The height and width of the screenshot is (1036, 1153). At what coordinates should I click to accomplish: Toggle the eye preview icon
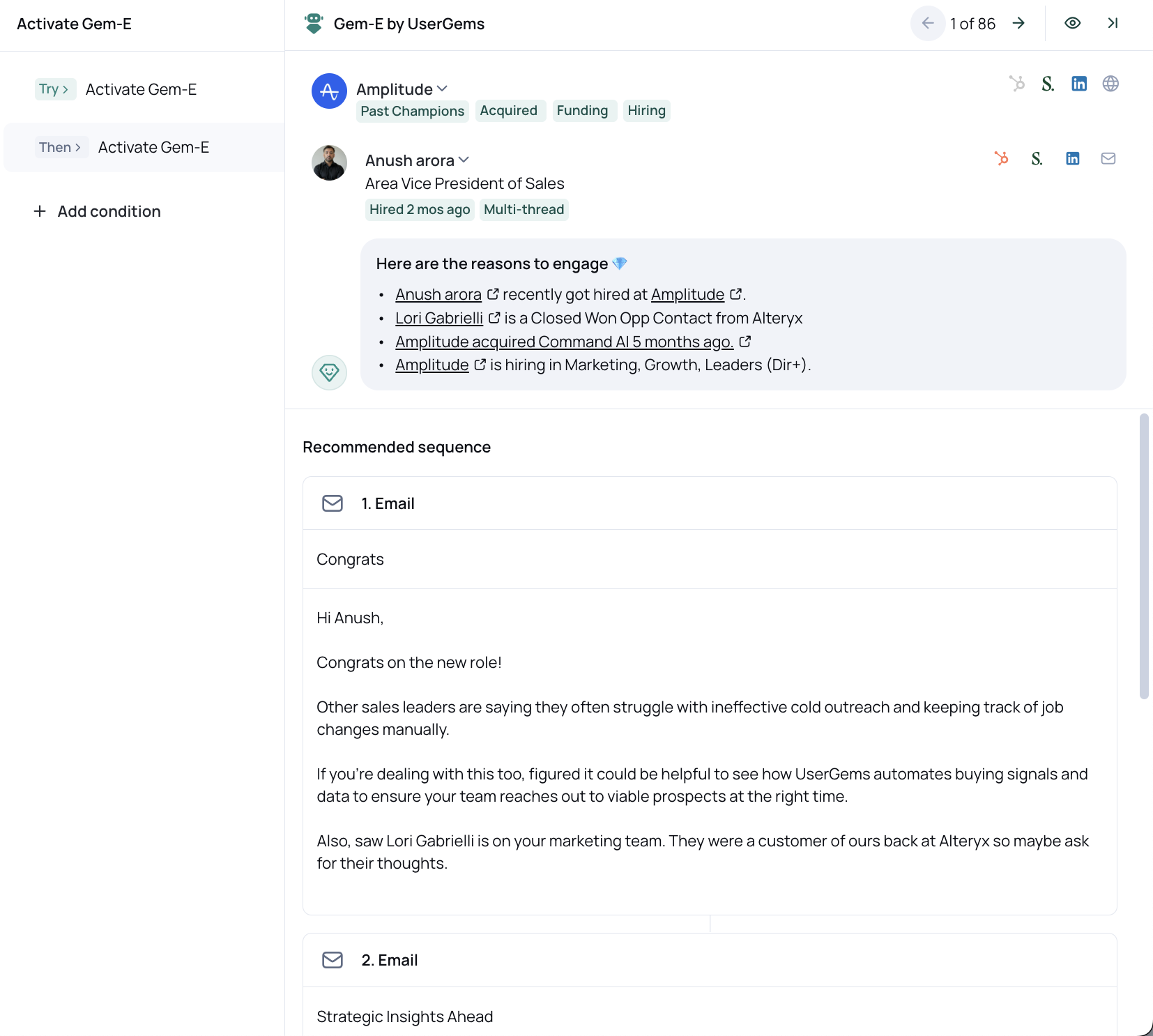pos(1073,24)
